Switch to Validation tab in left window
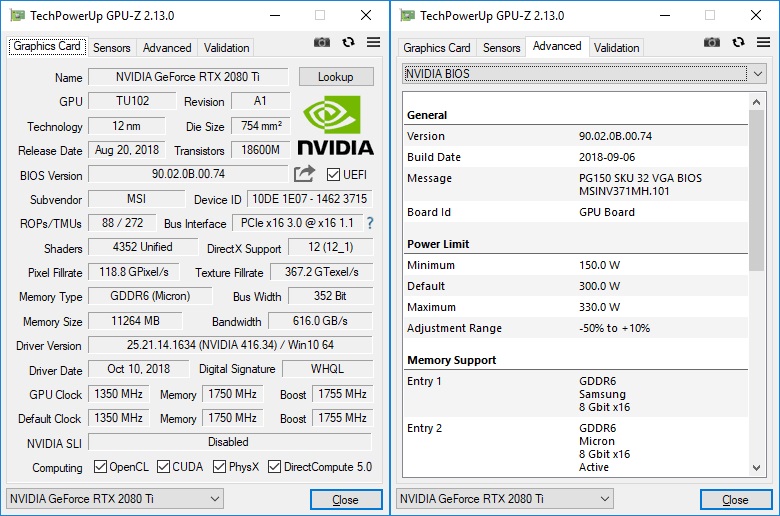Screen dimensions: 780x516 click(x=226, y=48)
